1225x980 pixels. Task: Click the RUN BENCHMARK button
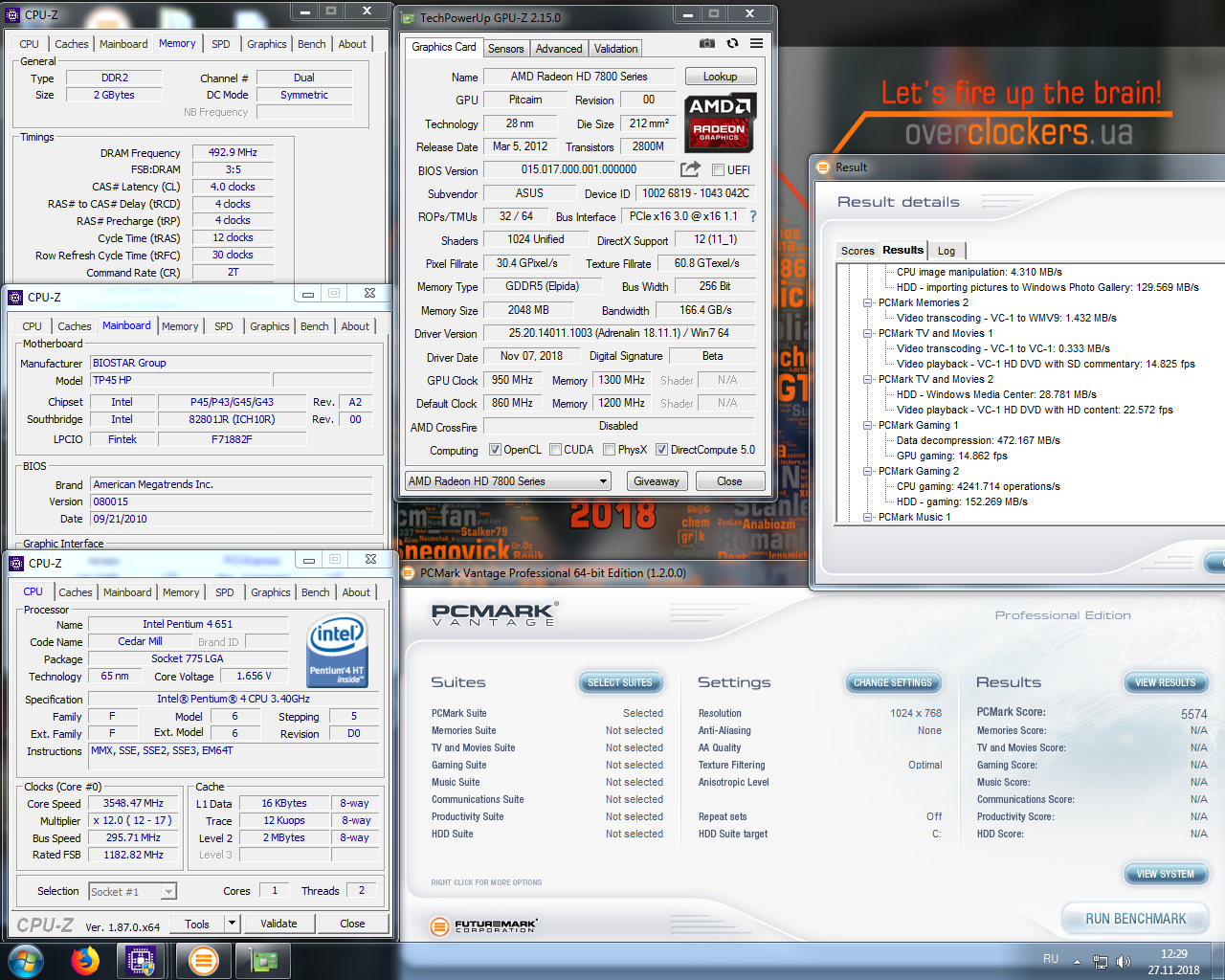(1136, 919)
